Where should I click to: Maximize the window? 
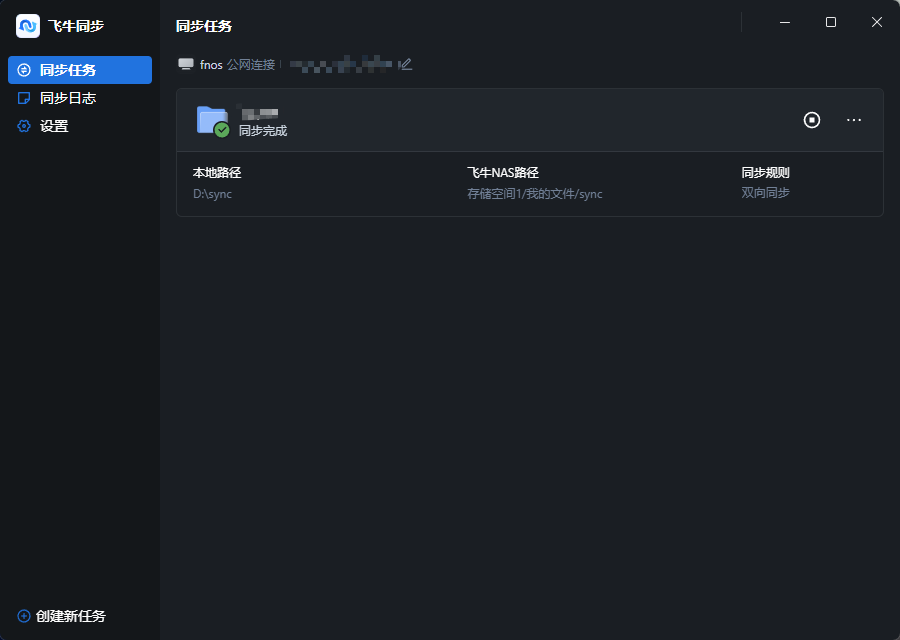pos(831,22)
